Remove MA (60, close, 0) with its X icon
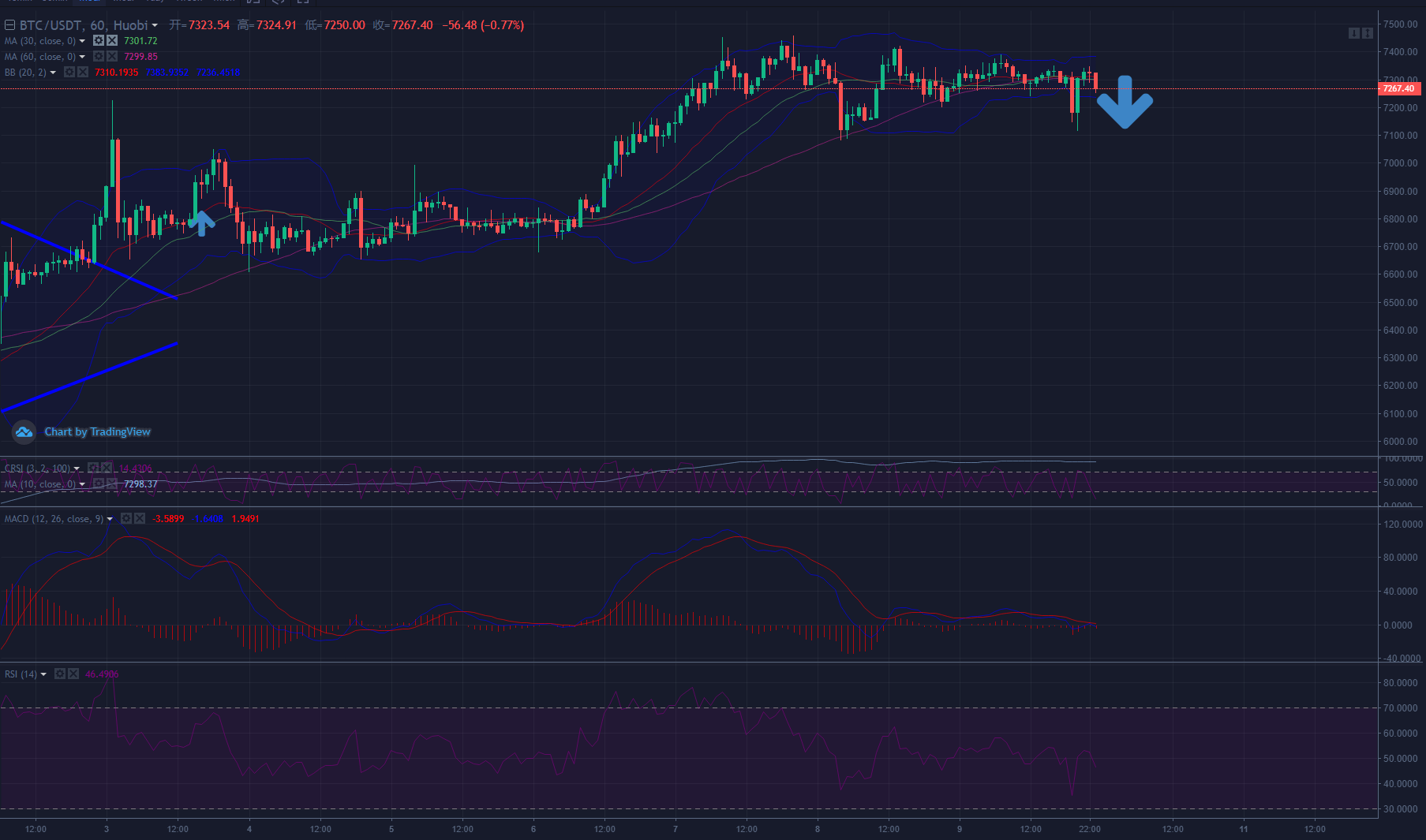The image size is (1426, 840). pyautogui.click(x=112, y=56)
